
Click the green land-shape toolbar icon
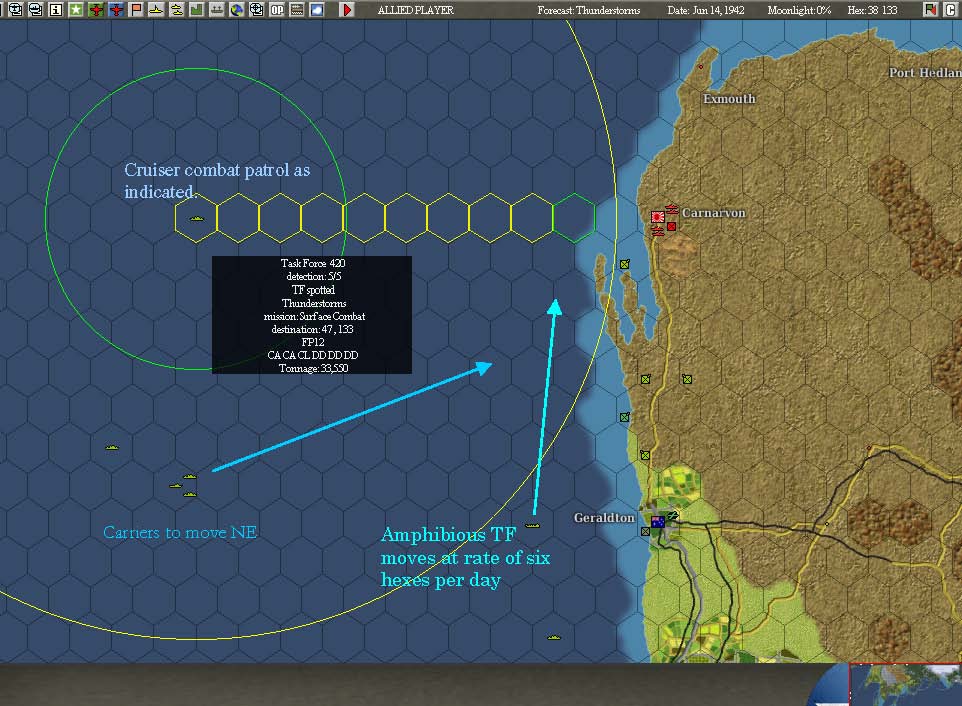196,10
